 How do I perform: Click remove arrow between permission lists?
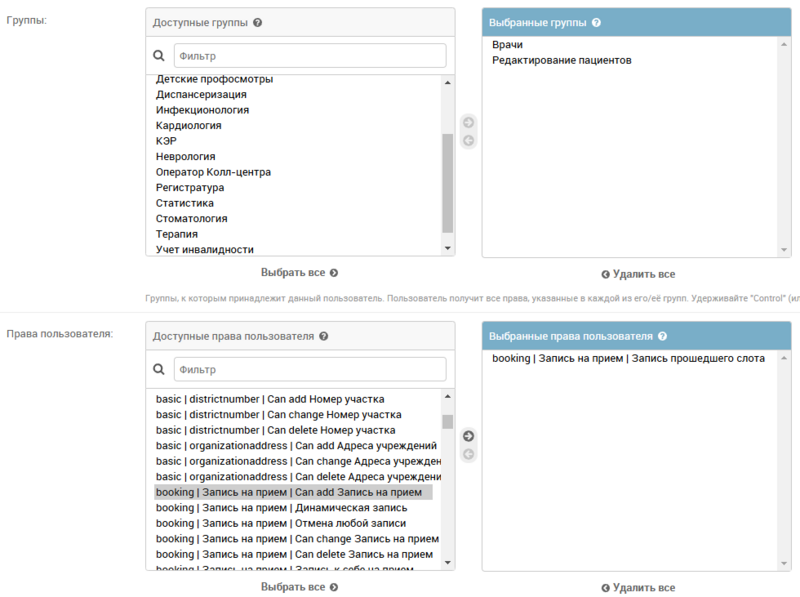point(468,454)
